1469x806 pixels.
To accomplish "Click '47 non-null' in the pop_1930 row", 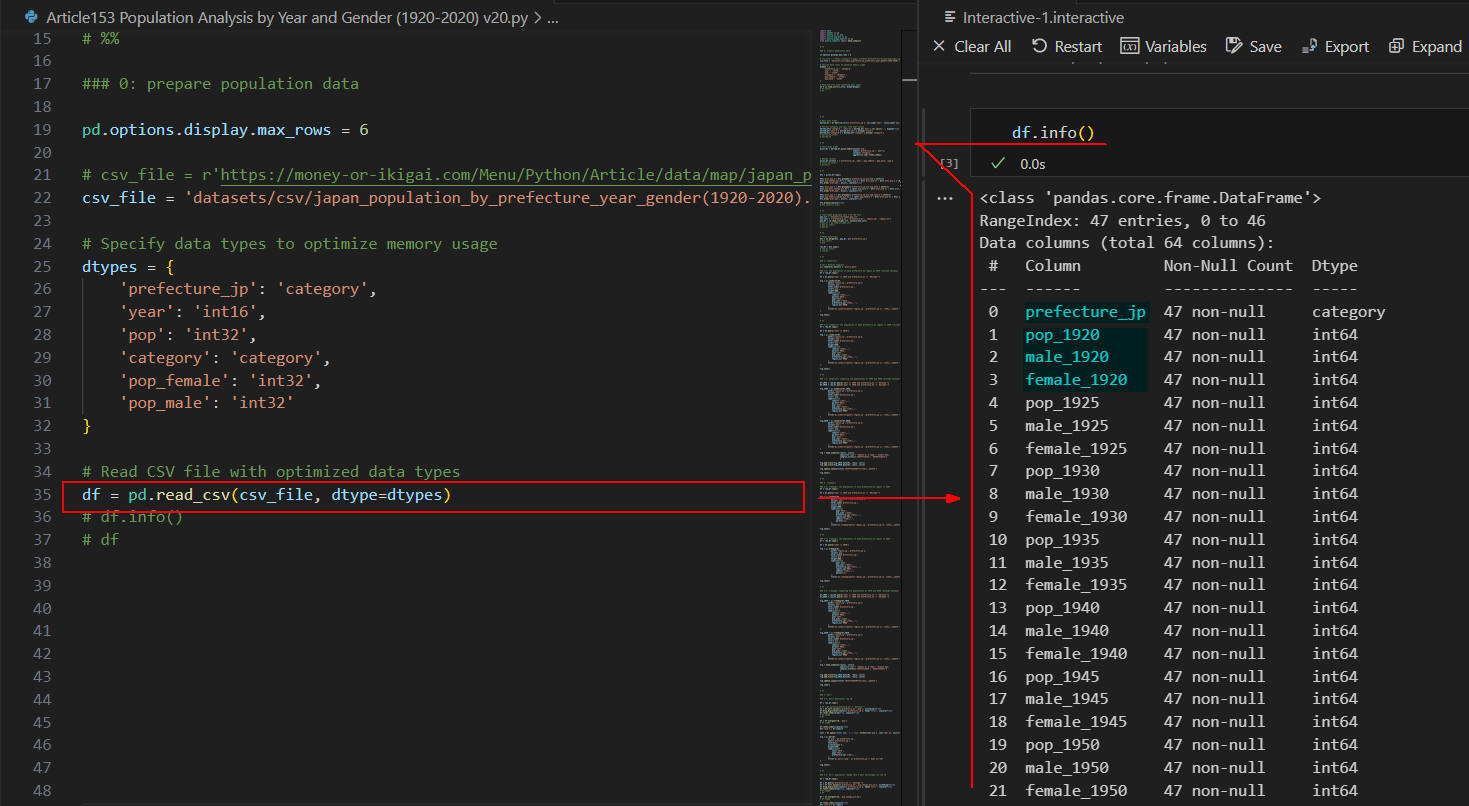I will (1214, 471).
